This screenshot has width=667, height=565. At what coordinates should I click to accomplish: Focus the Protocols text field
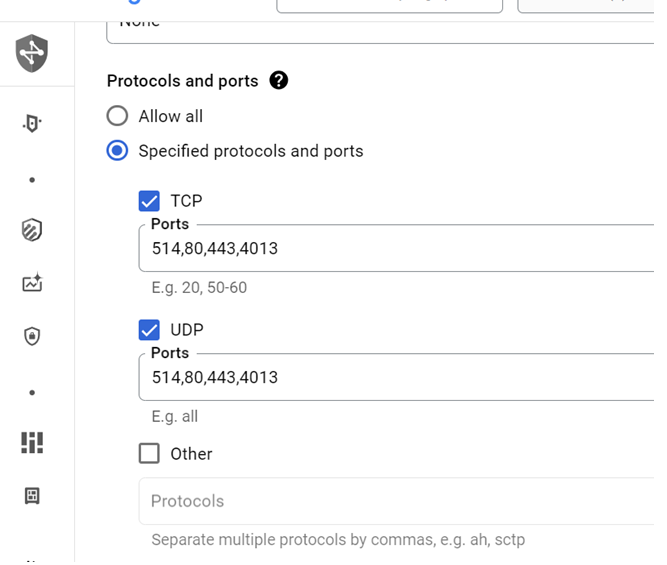[x=400, y=501]
